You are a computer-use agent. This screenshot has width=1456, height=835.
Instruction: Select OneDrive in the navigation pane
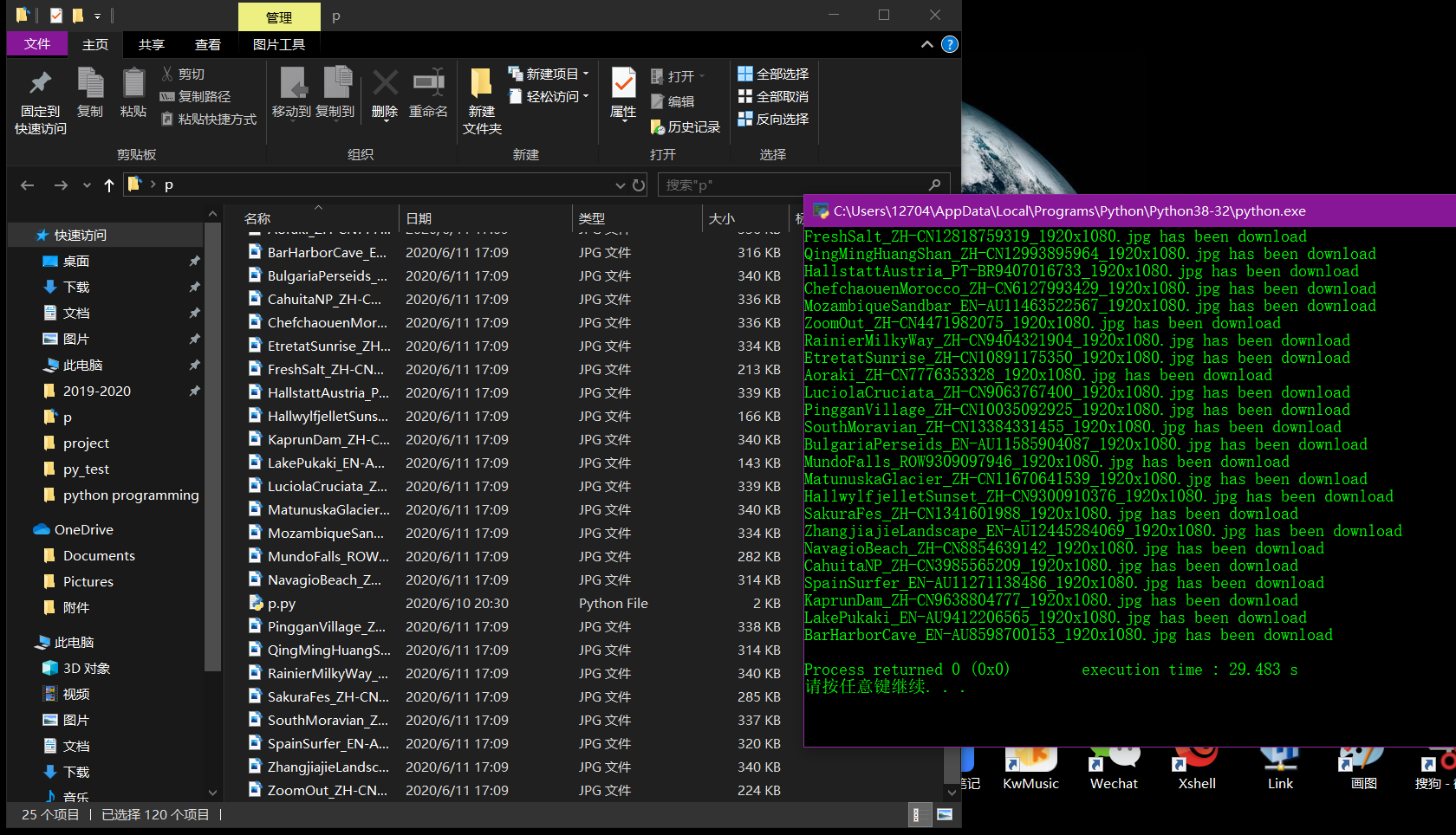(84, 530)
